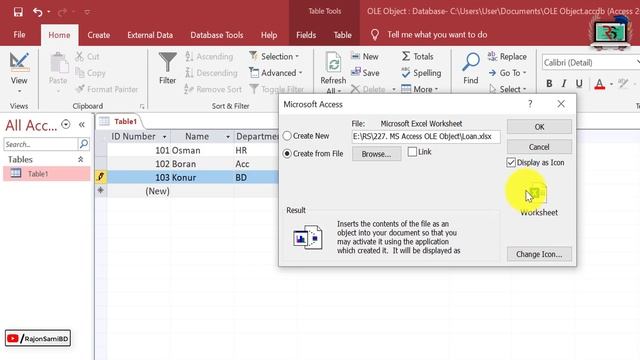
Task: Click the new record asterisk row selector
Action: 100,191
